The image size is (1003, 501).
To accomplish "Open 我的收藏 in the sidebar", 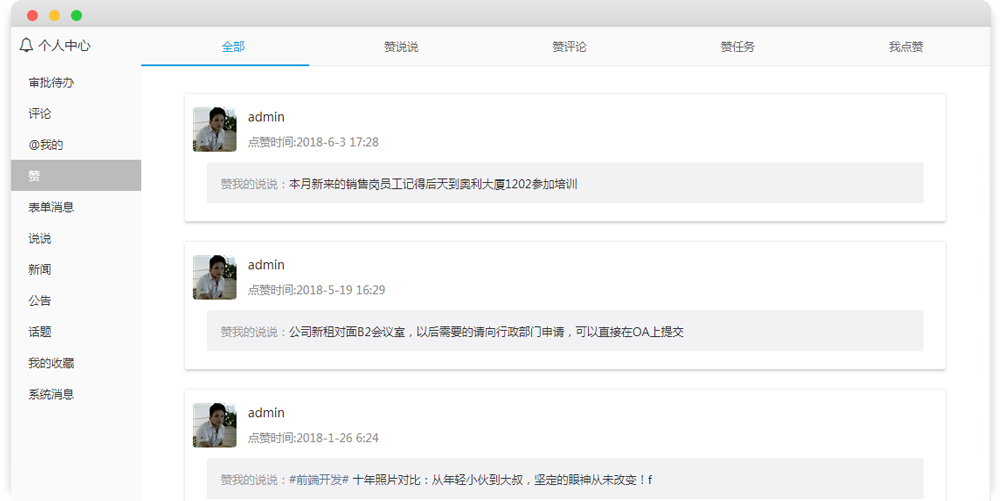I will [x=51, y=363].
